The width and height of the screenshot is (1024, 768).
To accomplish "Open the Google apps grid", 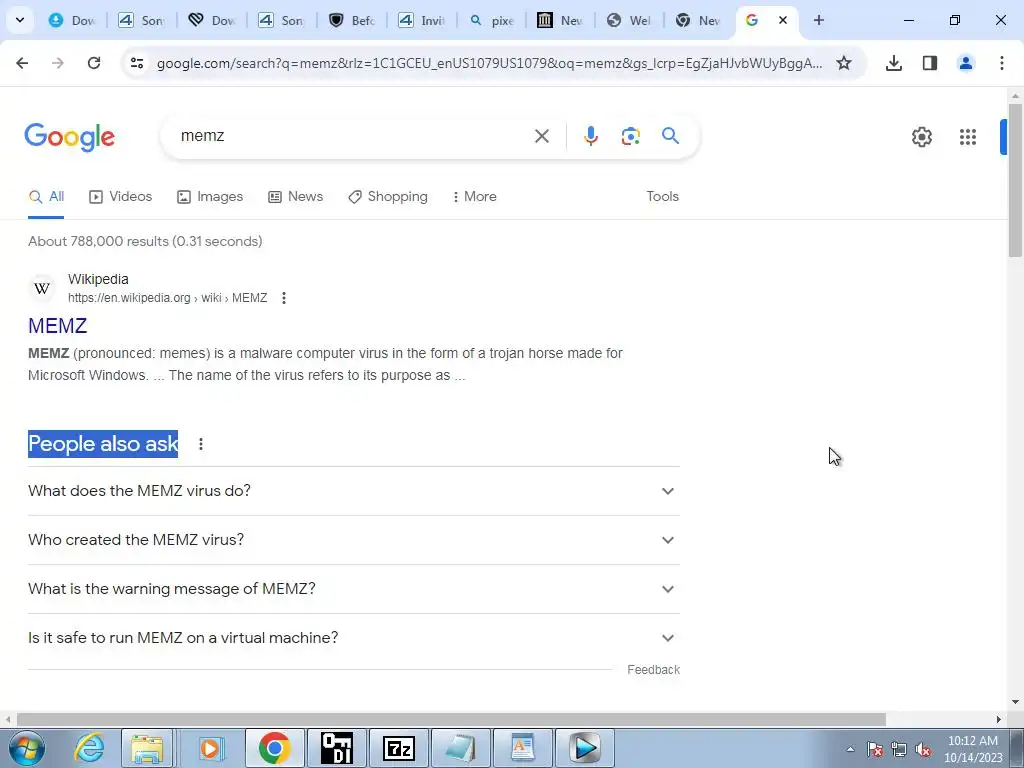I will [x=968, y=136].
